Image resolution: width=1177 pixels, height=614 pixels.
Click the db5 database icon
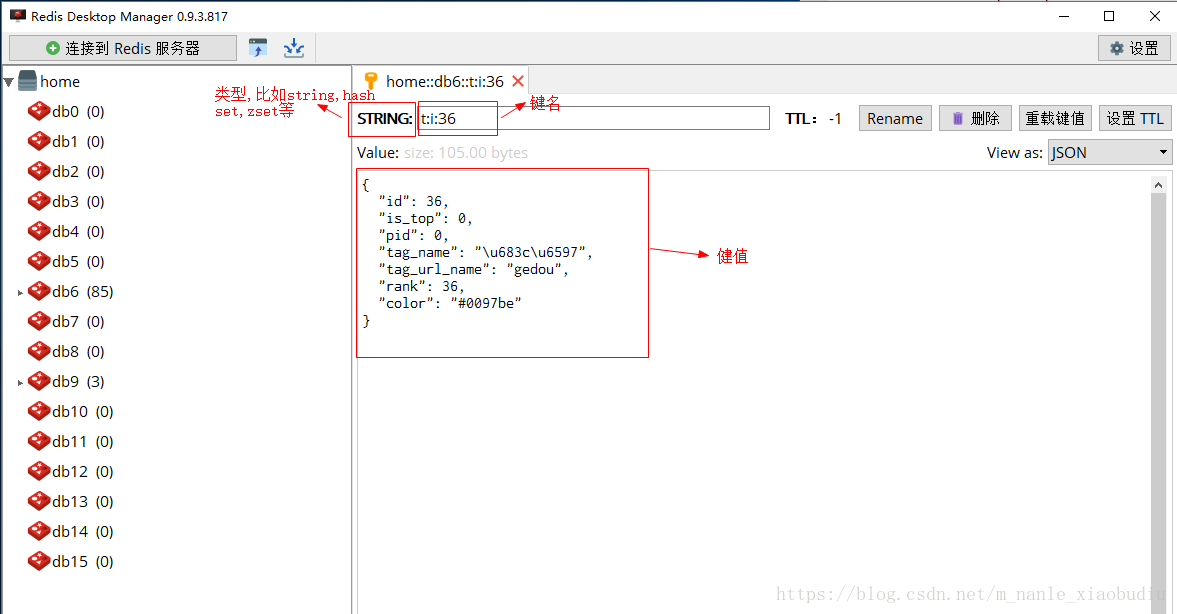coord(38,261)
